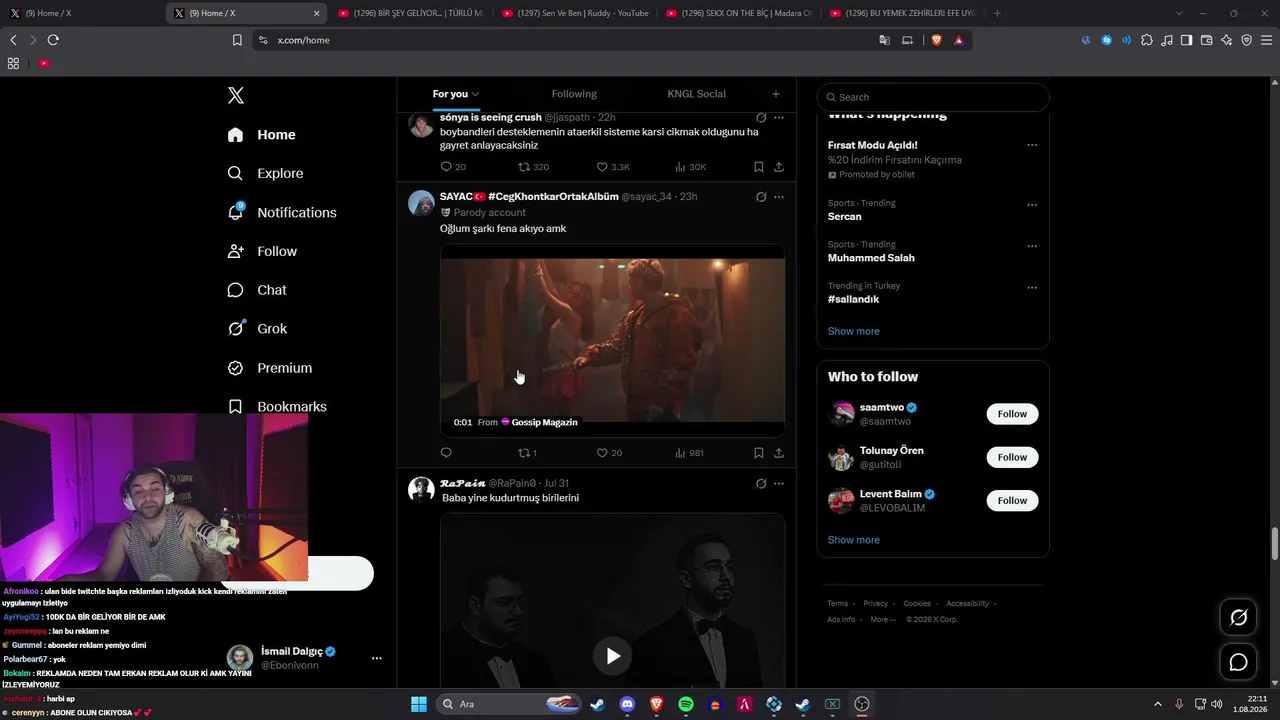1280x720 pixels.
Task: Open more options on sönya's post
Action: click(x=779, y=118)
